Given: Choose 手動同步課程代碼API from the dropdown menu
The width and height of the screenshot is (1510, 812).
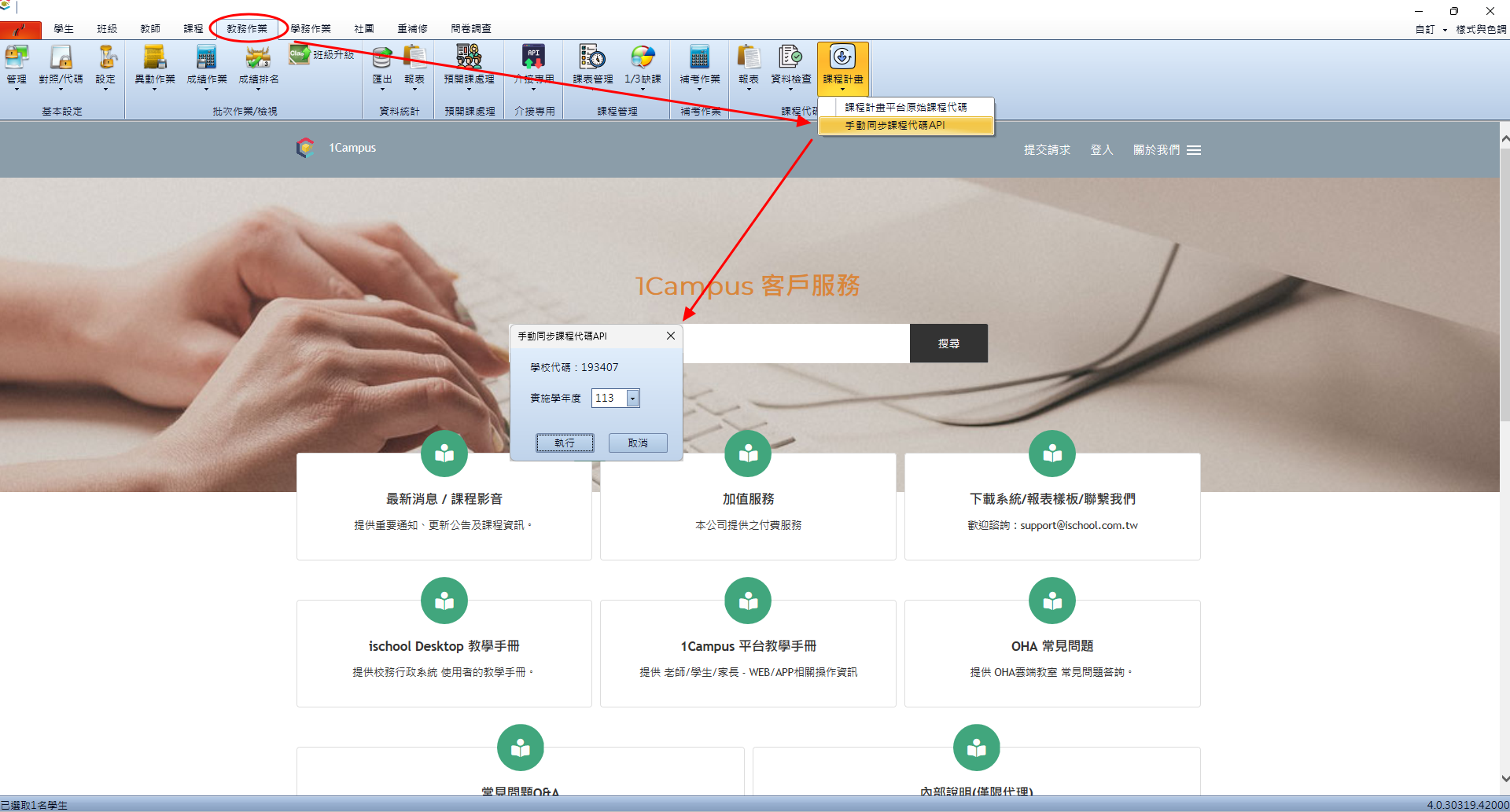Looking at the screenshot, I should (906, 125).
